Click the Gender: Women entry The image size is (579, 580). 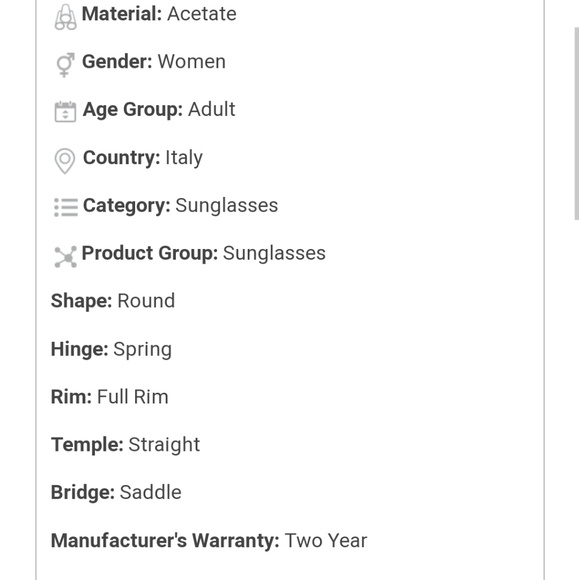154,61
